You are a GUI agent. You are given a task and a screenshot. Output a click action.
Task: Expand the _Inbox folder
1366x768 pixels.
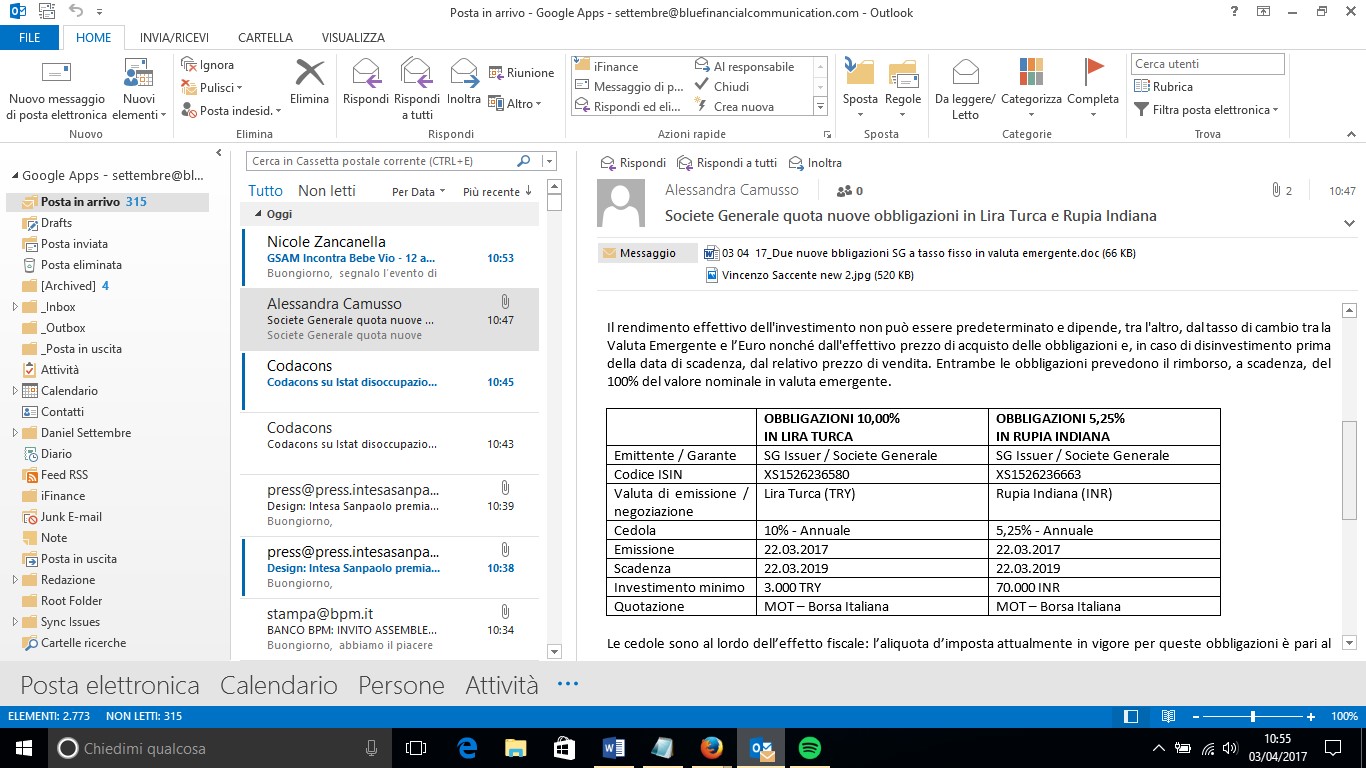pyautogui.click(x=15, y=307)
